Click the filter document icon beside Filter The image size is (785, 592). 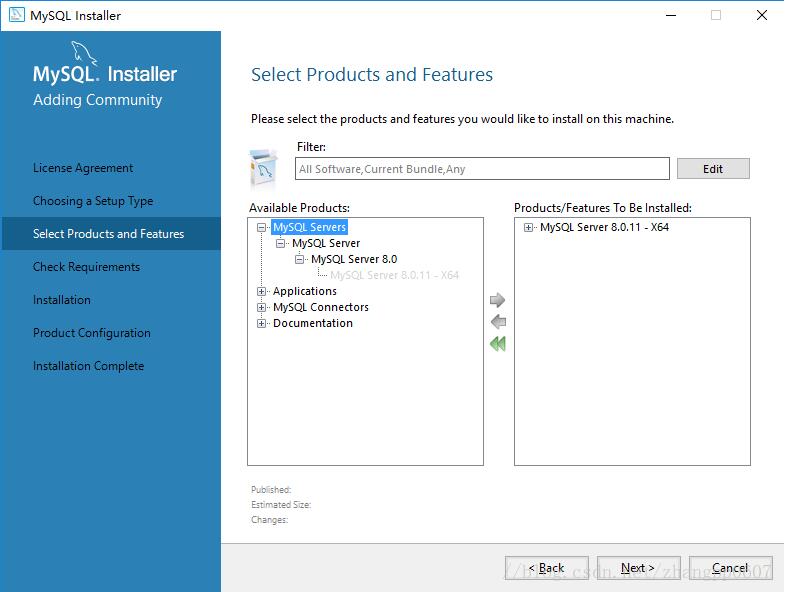click(x=264, y=168)
